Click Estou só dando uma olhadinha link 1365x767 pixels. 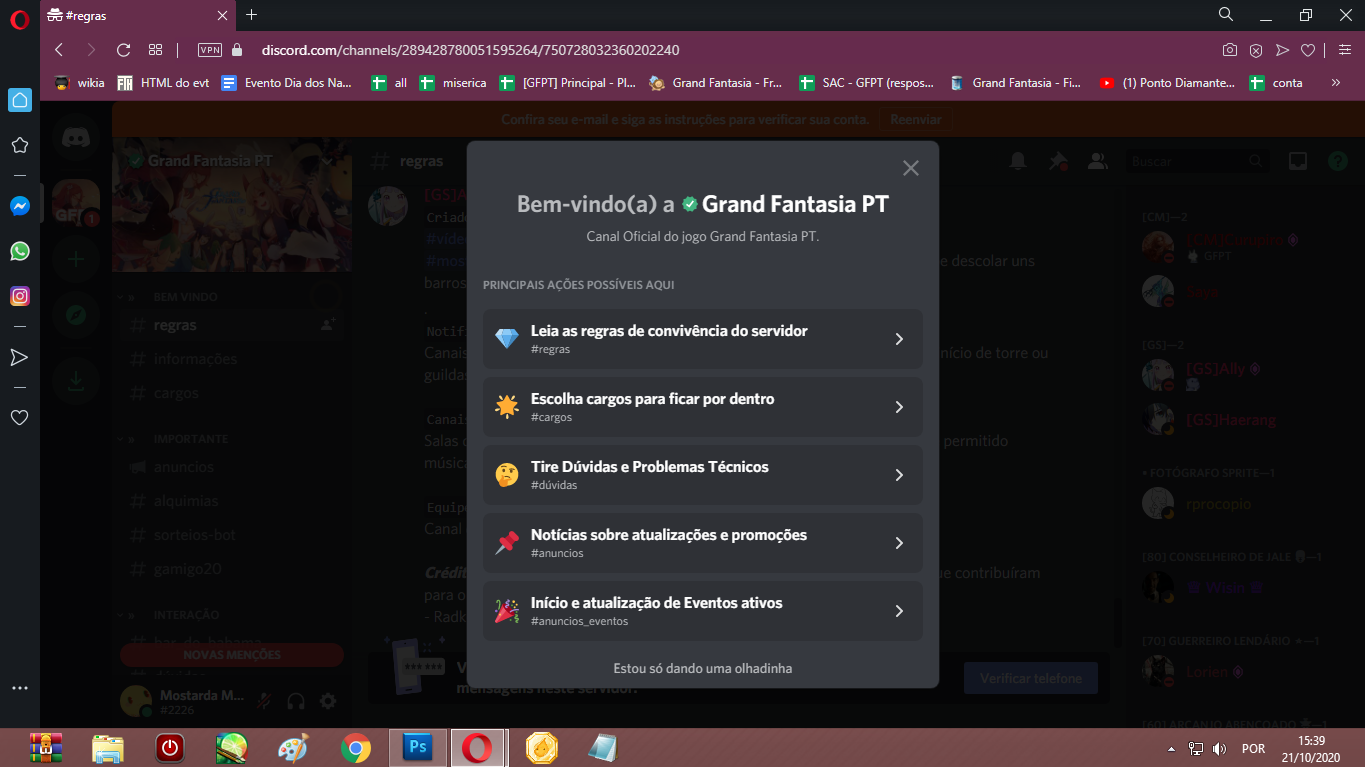pyautogui.click(x=702, y=668)
